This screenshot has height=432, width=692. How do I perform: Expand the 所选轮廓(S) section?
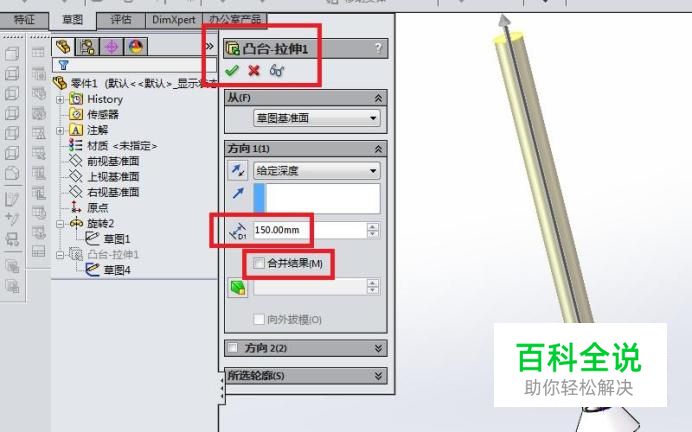pyautogui.click(x=306, y=376)
